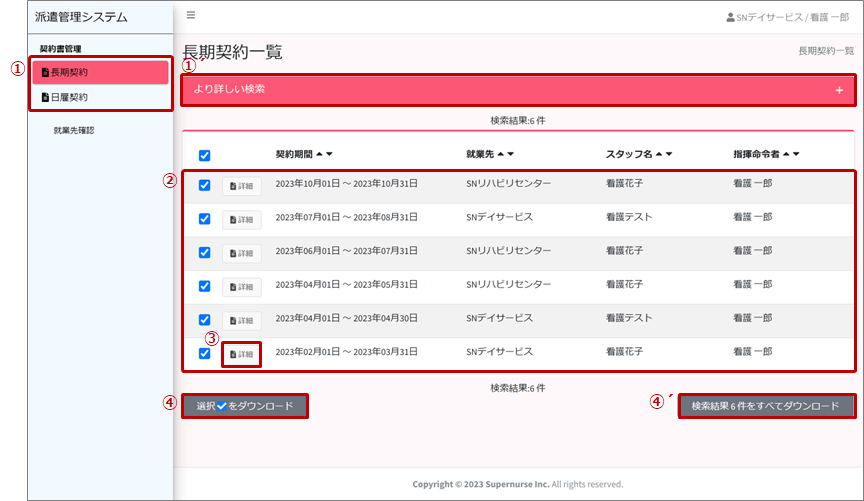Click the 長期契約一覧 breadcrumb at top right
Image resolution: width=864 pixels, height=501 pixels.
[x=825, y=51]
